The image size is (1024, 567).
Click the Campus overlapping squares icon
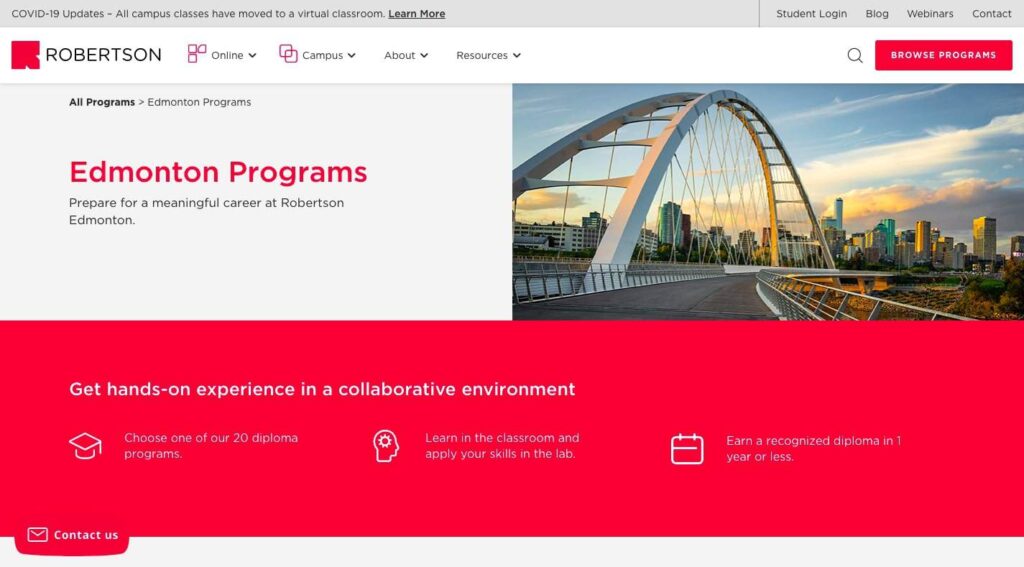(288, 54)
